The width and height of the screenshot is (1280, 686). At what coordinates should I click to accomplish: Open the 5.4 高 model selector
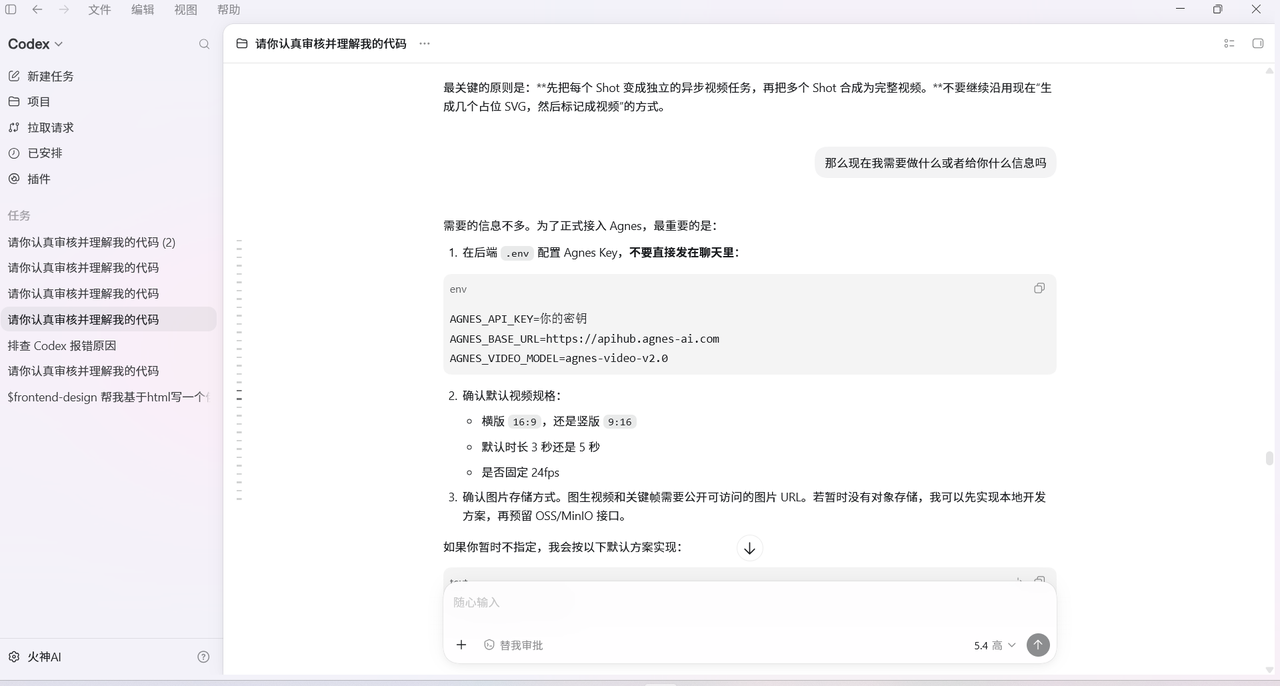[995, 645]
